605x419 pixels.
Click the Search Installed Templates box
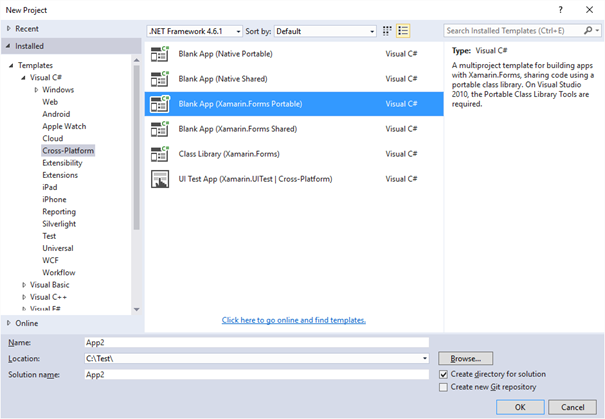[514, 30]
